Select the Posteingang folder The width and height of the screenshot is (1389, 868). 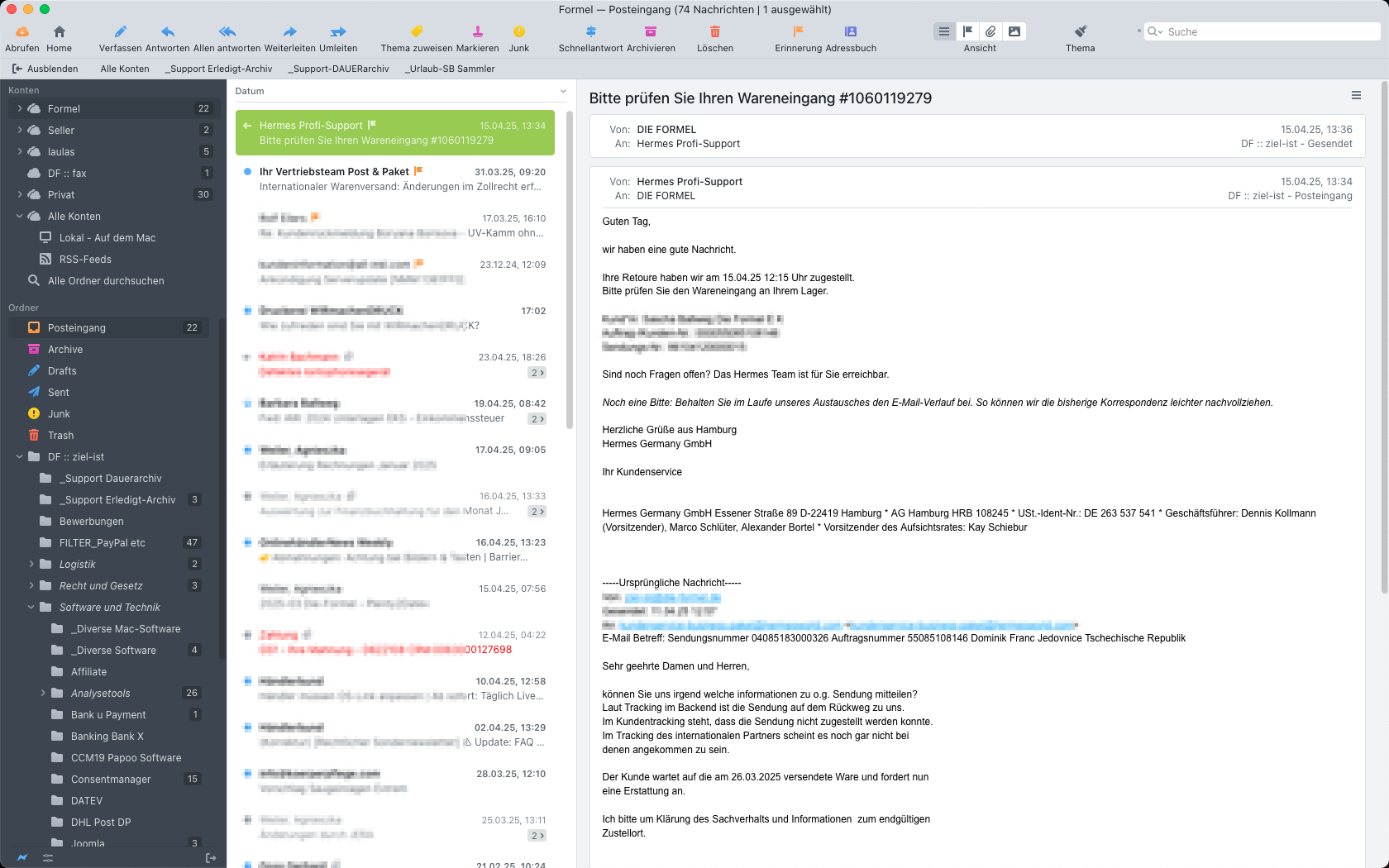[108, 327]
